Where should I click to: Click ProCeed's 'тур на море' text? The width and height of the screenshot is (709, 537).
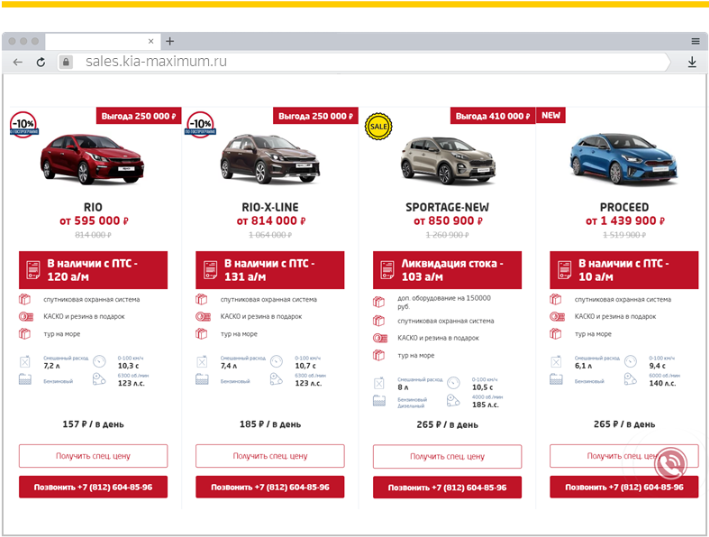593,334
